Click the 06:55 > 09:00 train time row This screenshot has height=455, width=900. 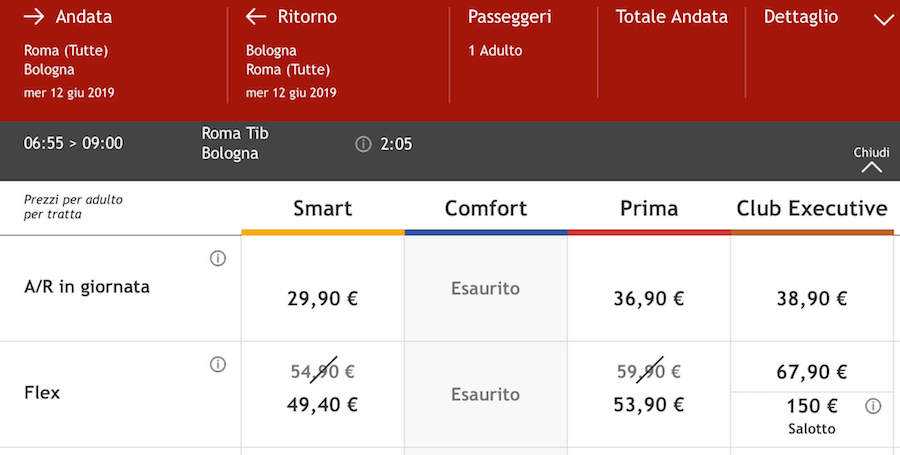click(x=73, y=143)
